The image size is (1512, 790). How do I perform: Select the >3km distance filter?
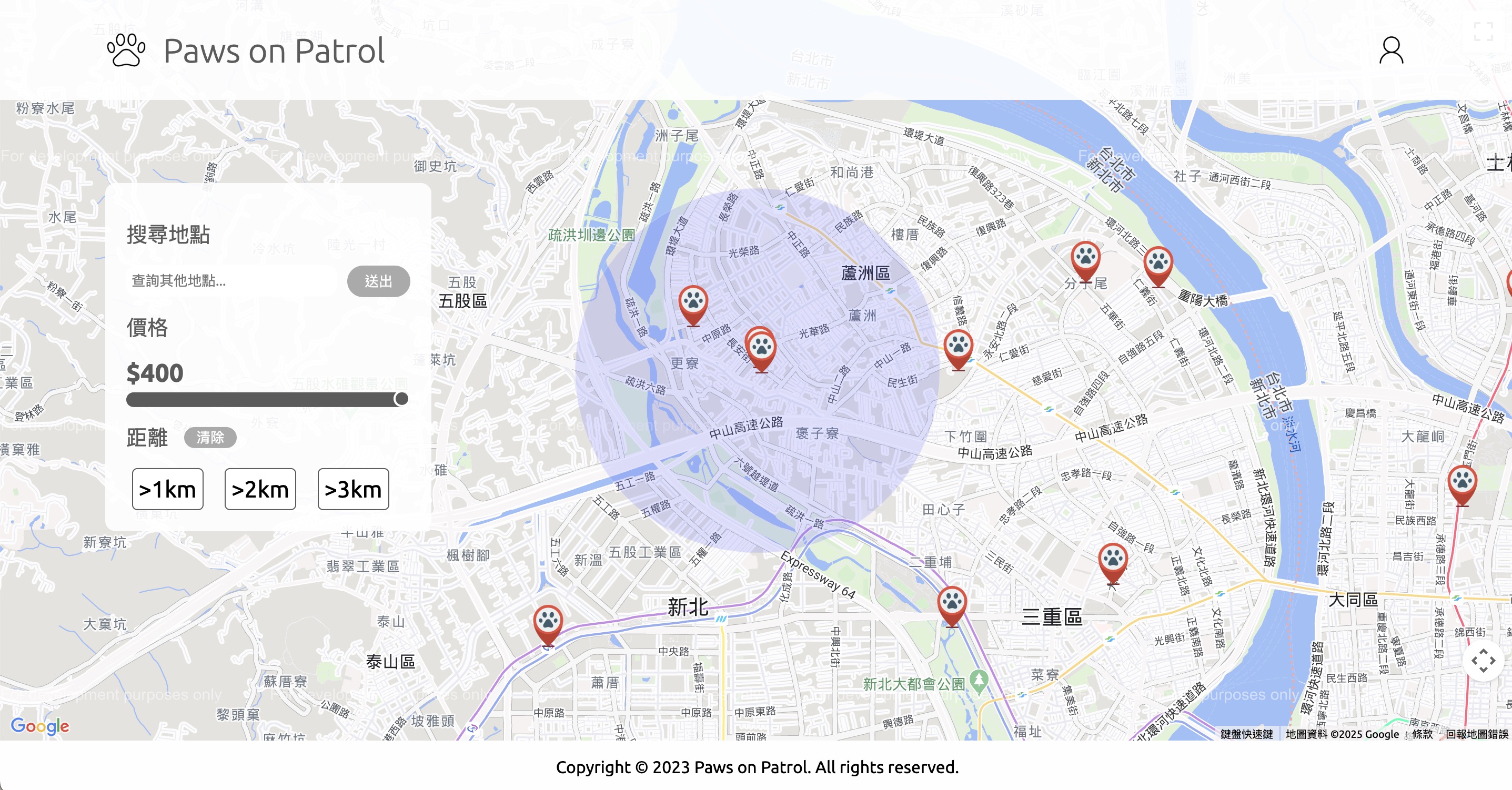pyautogui.click(x=353, y=489)
